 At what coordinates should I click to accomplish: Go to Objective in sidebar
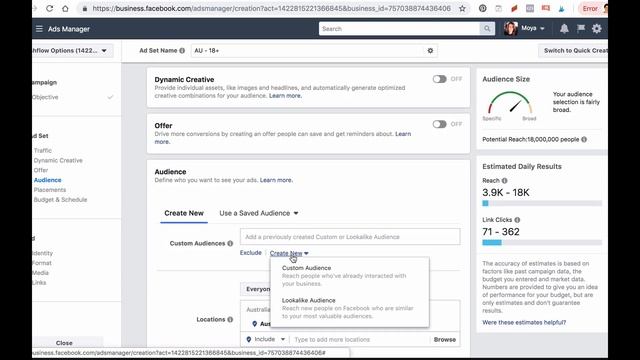45,97
